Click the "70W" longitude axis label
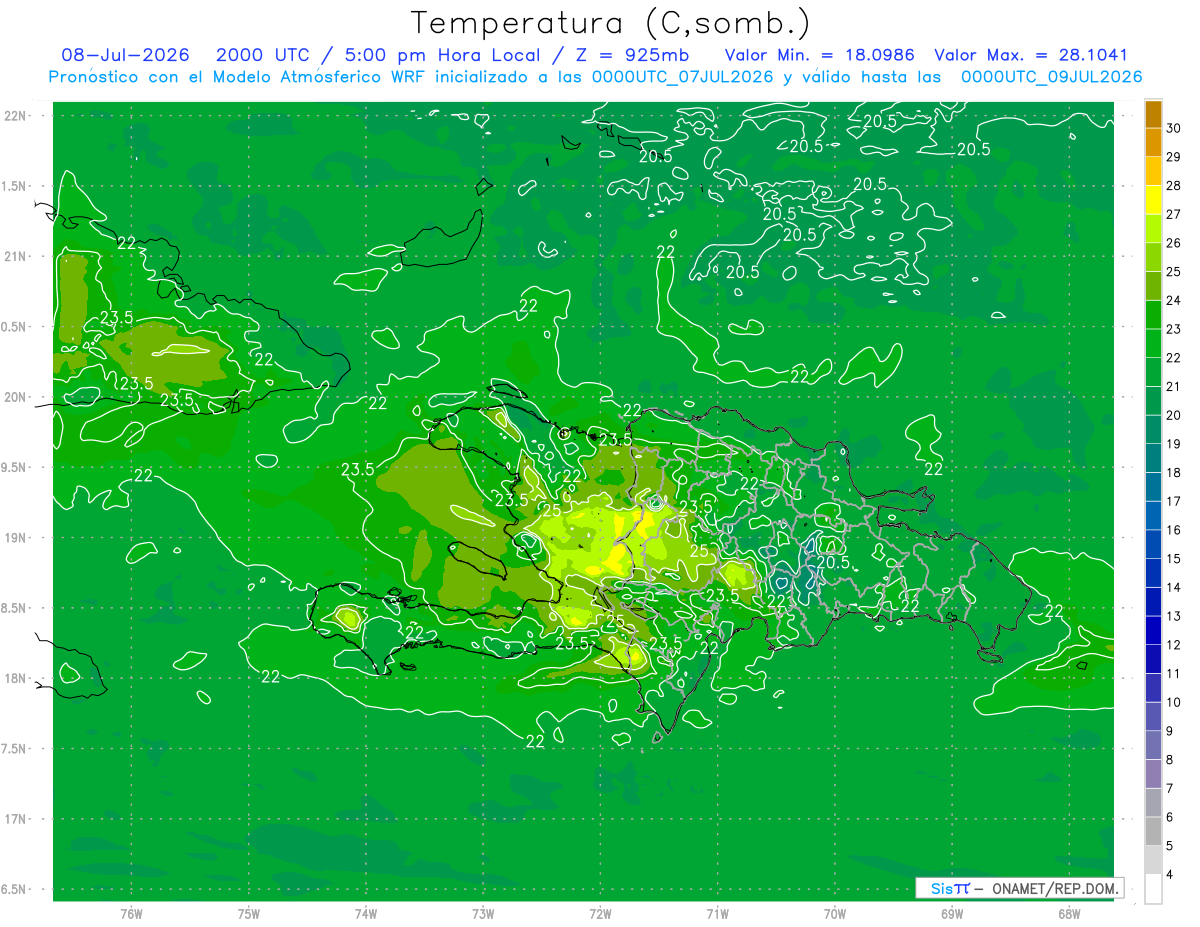The height and width of the screenshot is (927, 1200). 834,914
